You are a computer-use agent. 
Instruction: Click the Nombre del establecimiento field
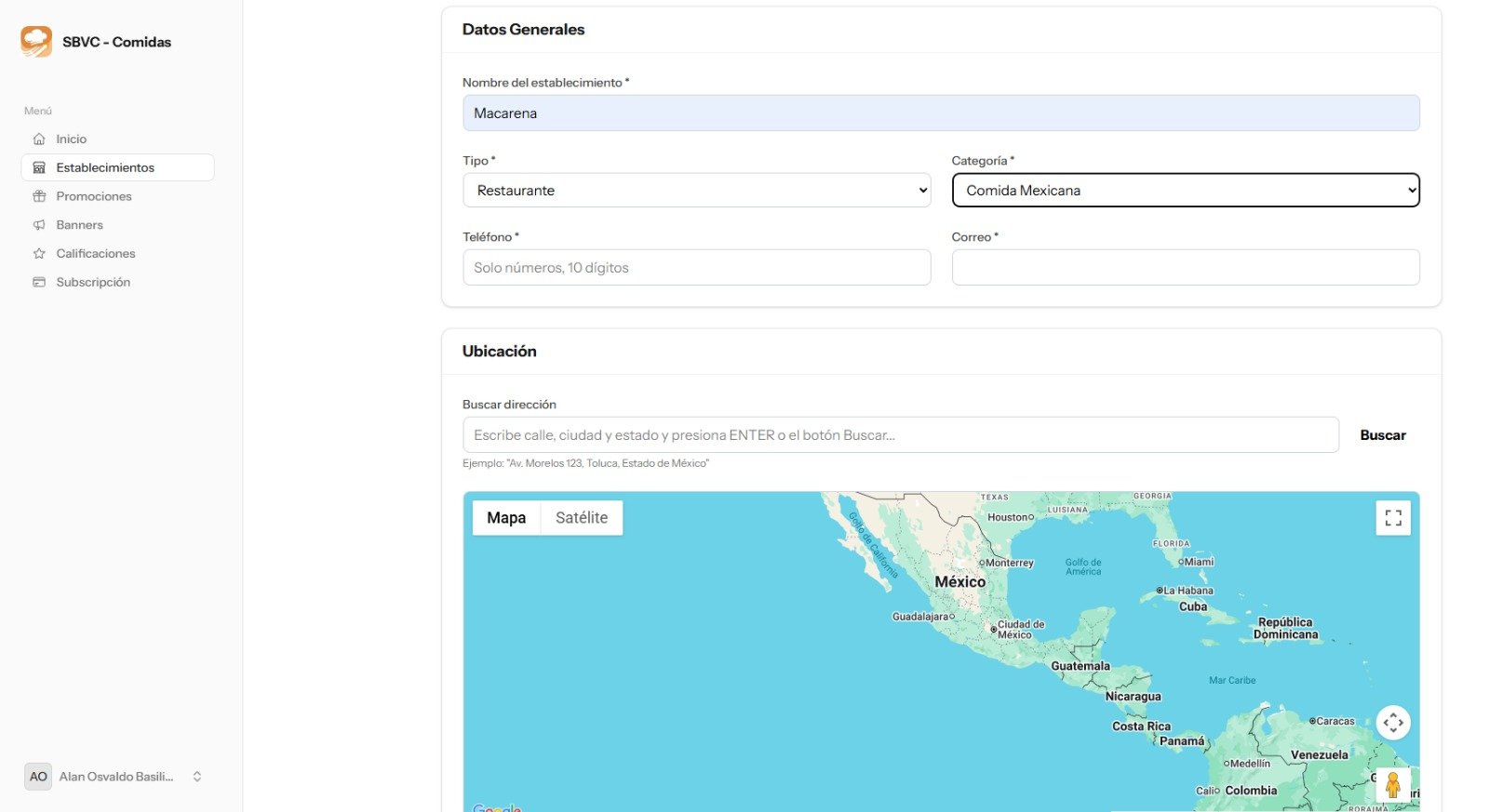[x=941, y=113]
